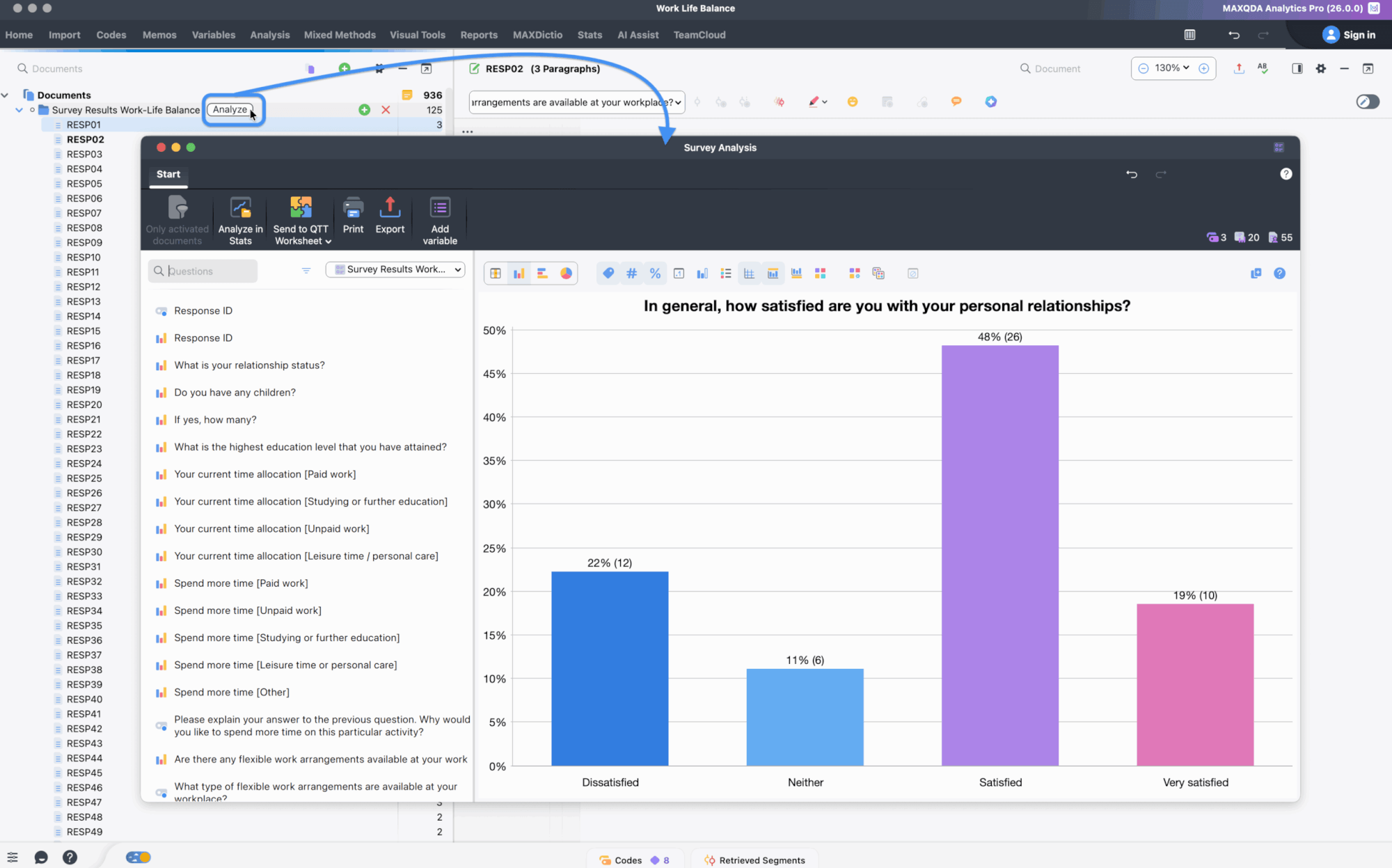Image resolution: width=1392 pixels, height=868 pixels.
Task: Open Send to QTT Worksheet
Action: click(301, 219)
